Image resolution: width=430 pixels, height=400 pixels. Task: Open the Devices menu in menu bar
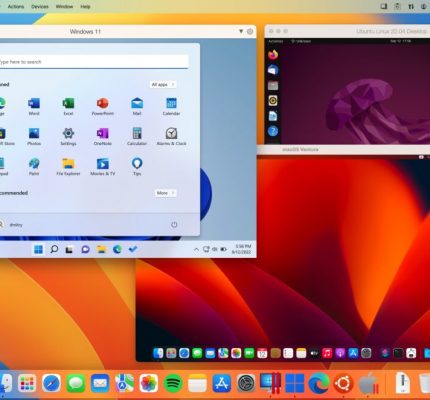coord(40,6)
